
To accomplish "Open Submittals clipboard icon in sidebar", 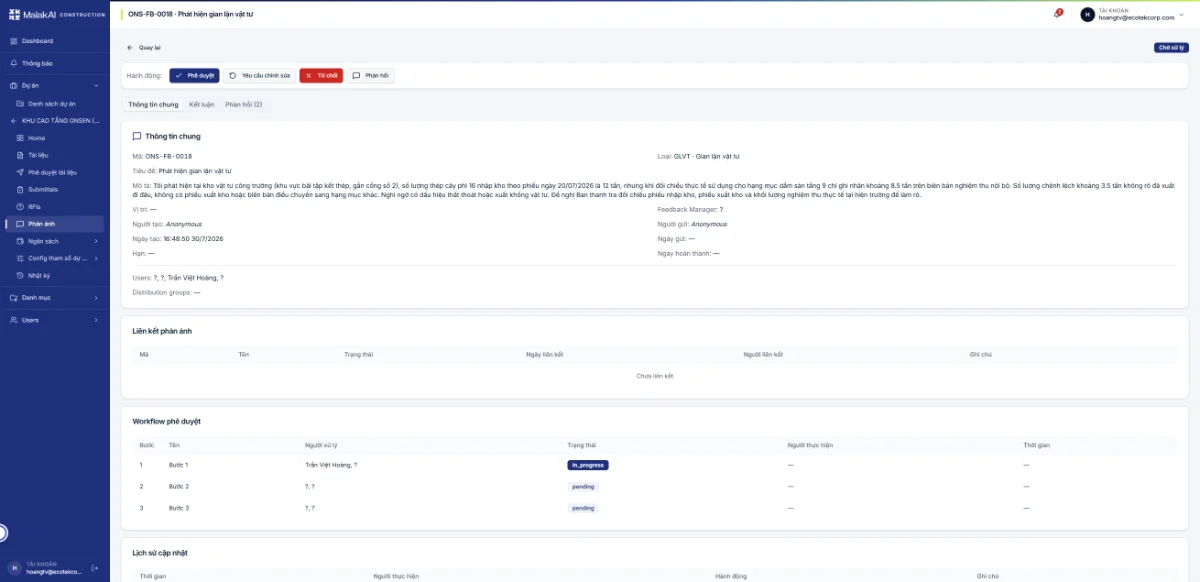I will (20, 189).
